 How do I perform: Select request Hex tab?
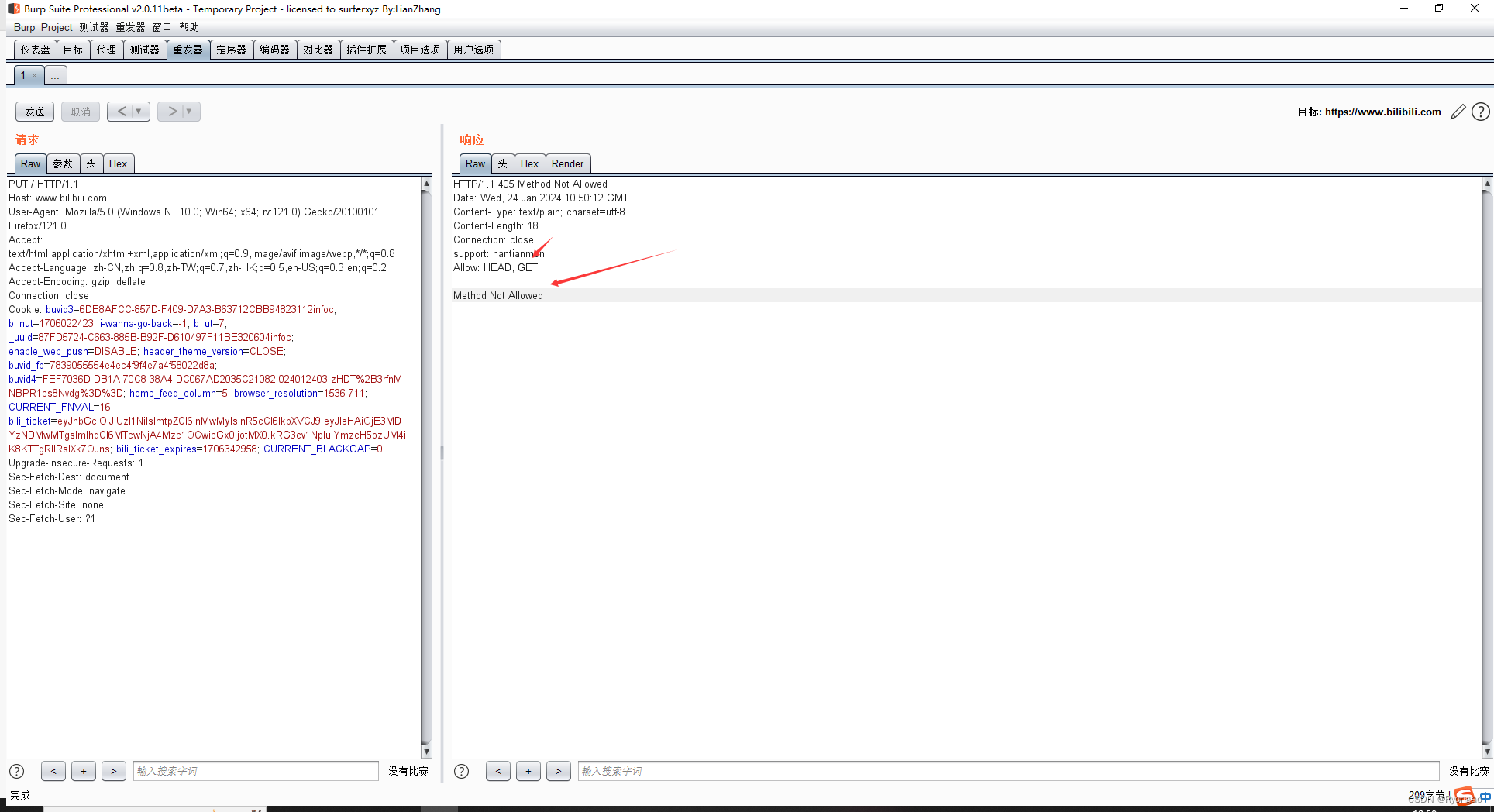pyautogui.click(x=119, y=163)
